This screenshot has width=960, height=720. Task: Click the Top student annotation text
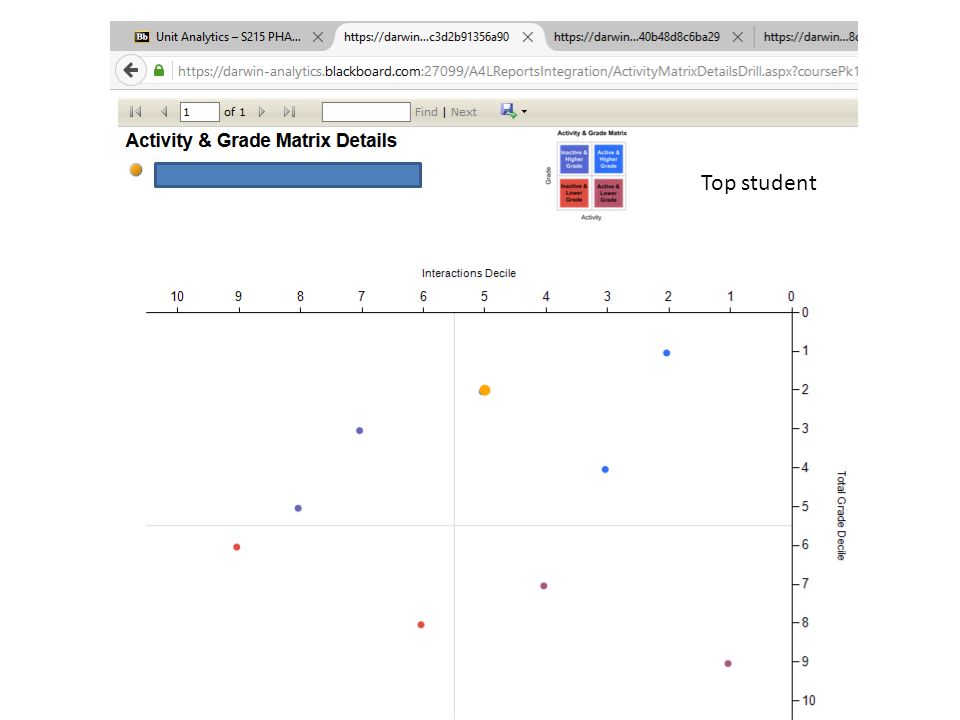coord(759,183)
